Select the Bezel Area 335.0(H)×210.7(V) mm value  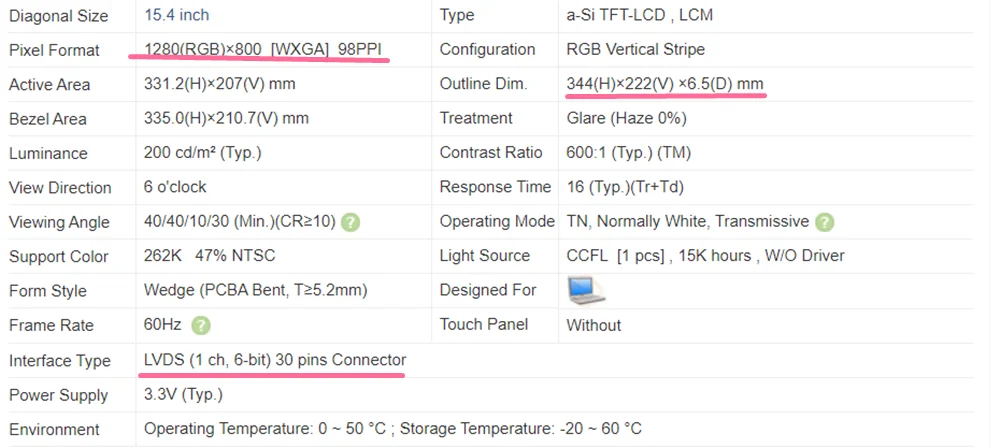click(226, 119)
